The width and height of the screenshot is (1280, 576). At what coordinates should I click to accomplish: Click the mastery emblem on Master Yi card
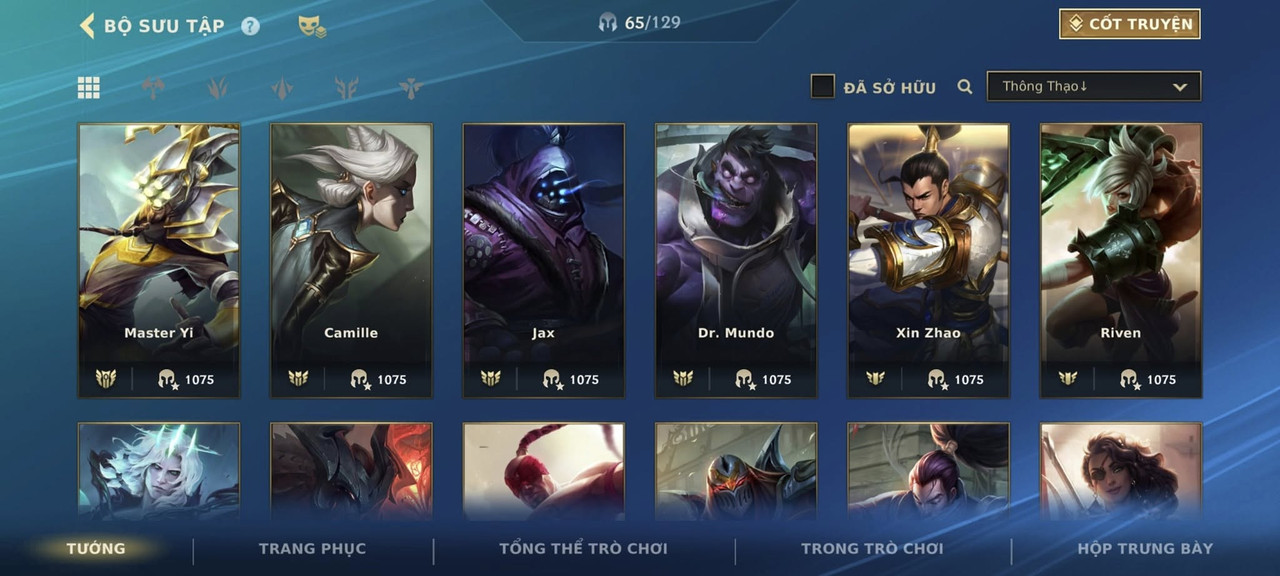pos(106,379)
